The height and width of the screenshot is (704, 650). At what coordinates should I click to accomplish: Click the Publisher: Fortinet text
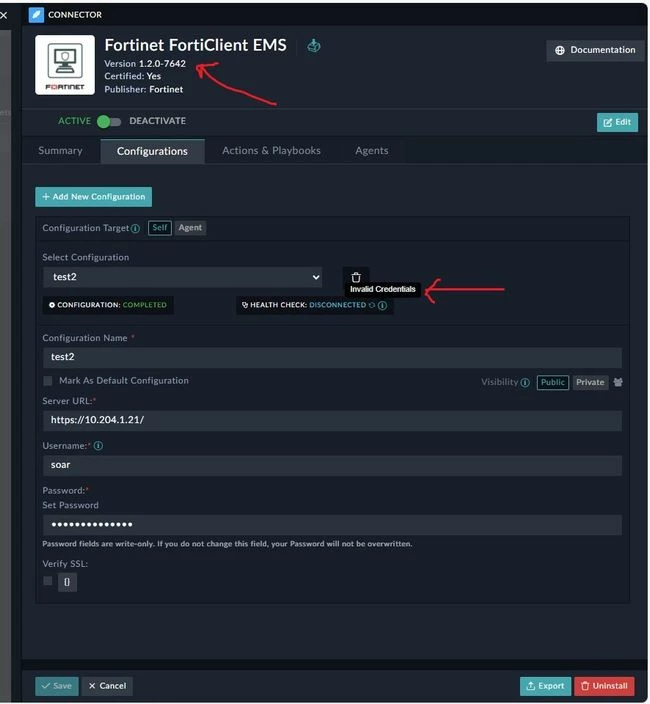click(x=144, y=90)
